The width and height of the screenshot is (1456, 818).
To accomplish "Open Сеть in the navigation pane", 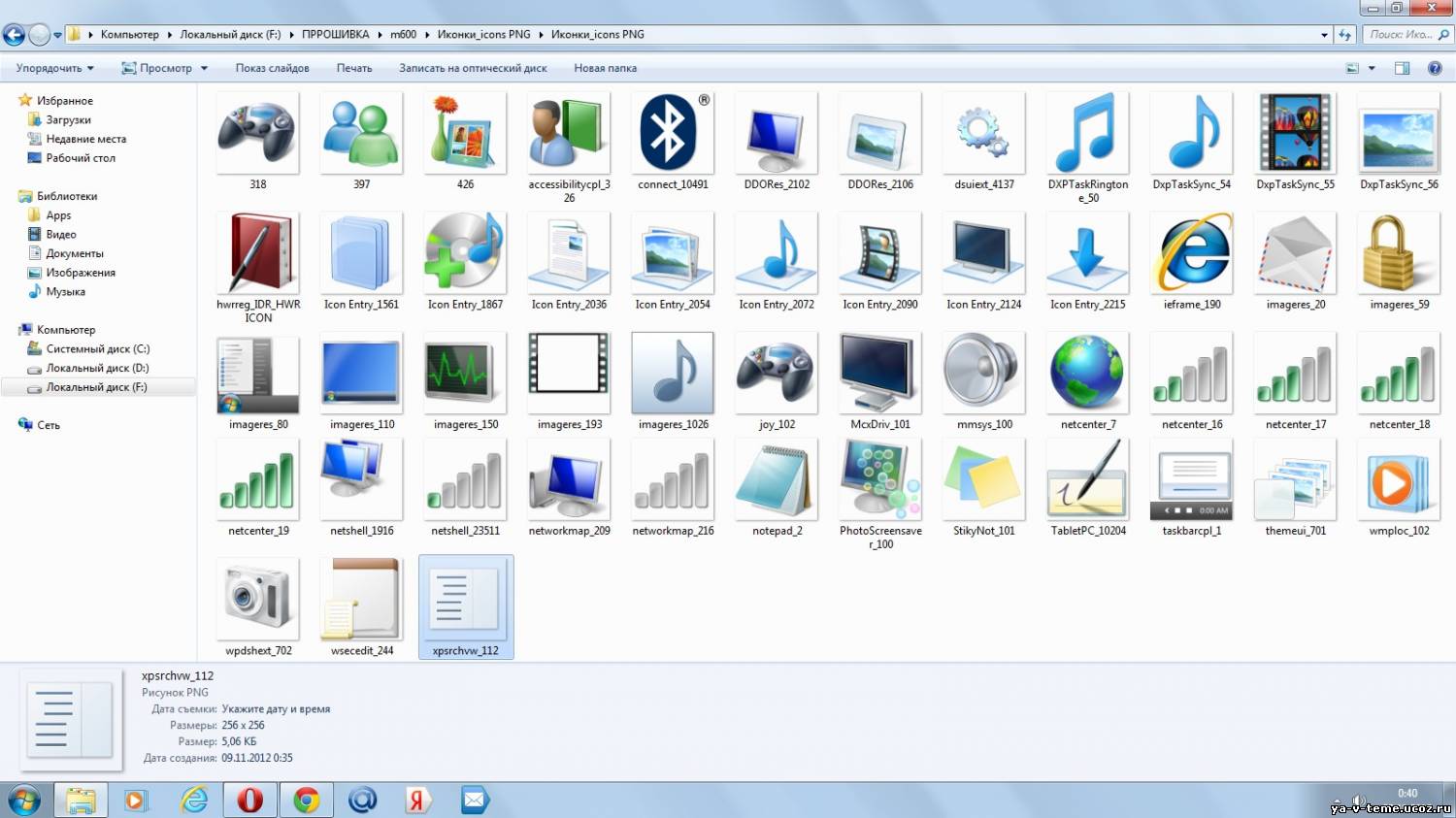I will click(x=48, y=425).
